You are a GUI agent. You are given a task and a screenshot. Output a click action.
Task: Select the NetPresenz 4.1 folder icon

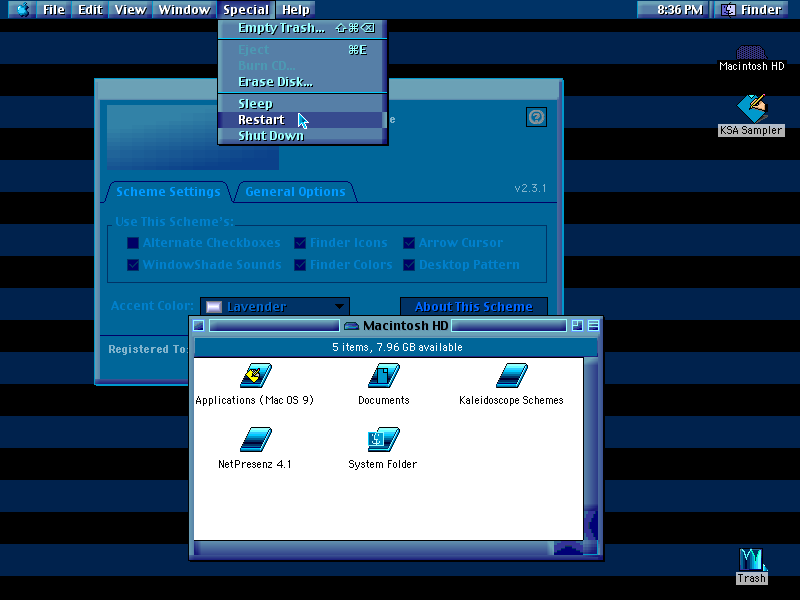pos(256,439)
